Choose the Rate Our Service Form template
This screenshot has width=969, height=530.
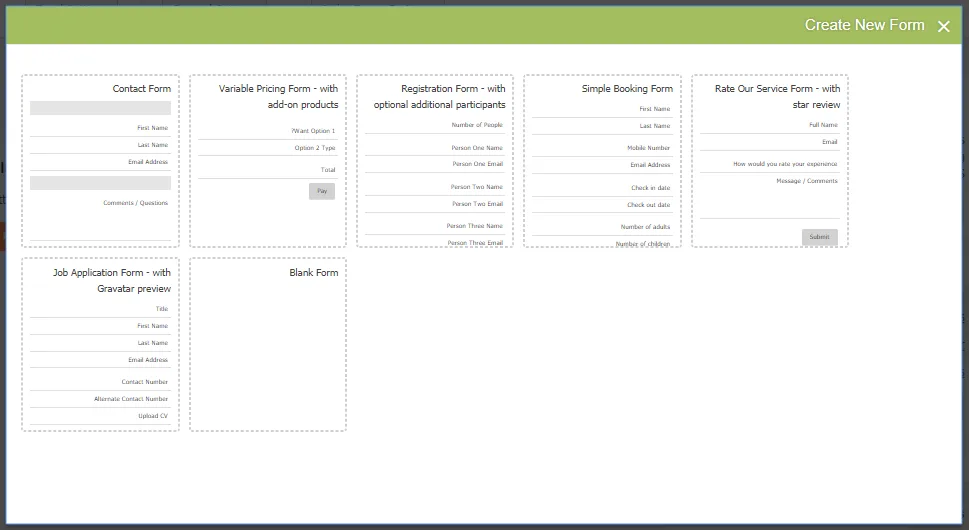pyautogui.click(x=770, y=161)
